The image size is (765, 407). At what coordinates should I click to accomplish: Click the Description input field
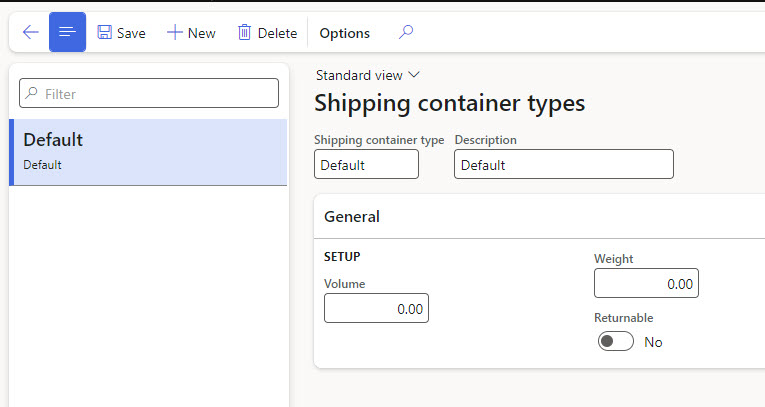click(563, 165)
